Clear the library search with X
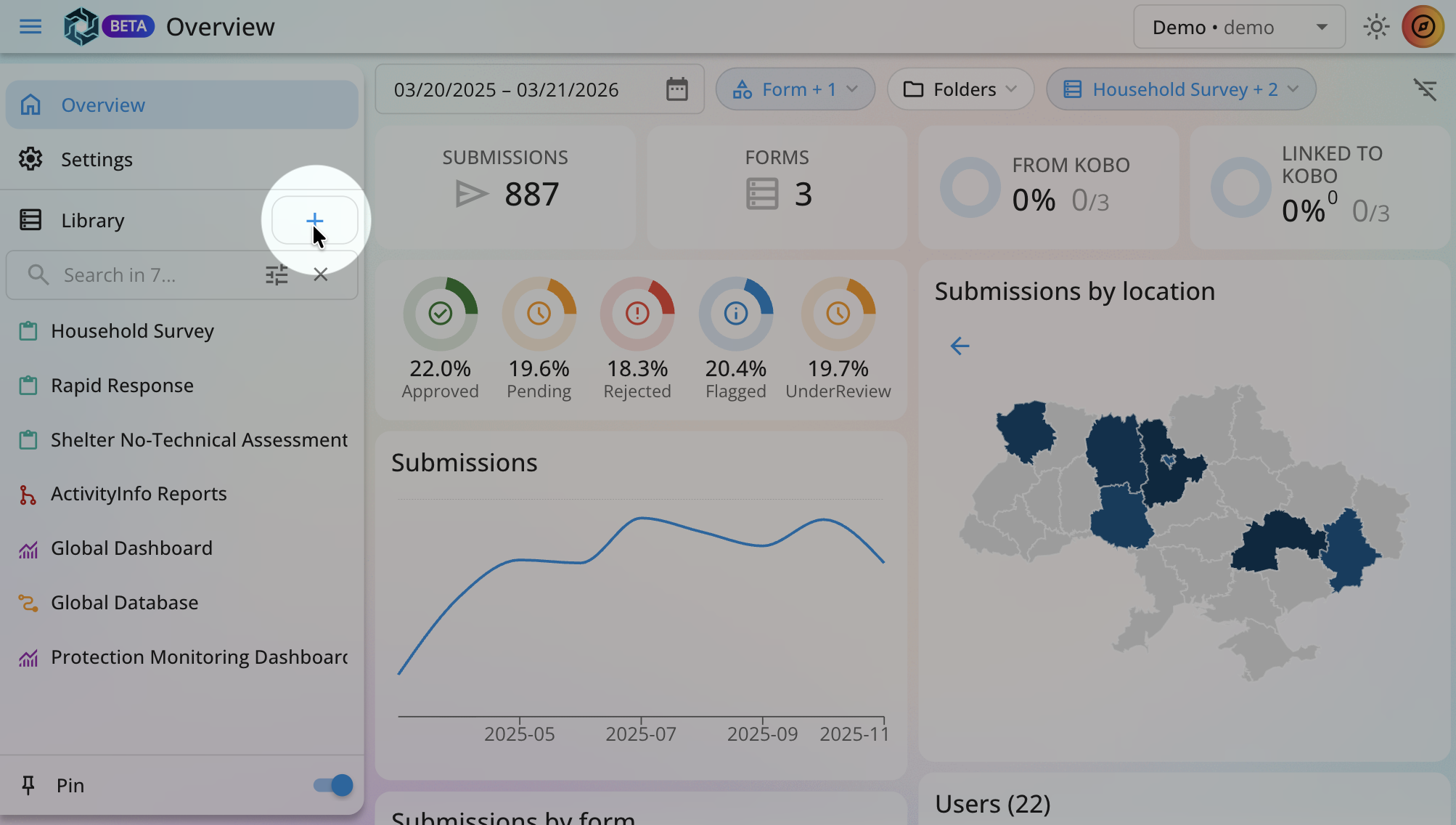This screenshot has width=1456, height=825. [321, 275]
